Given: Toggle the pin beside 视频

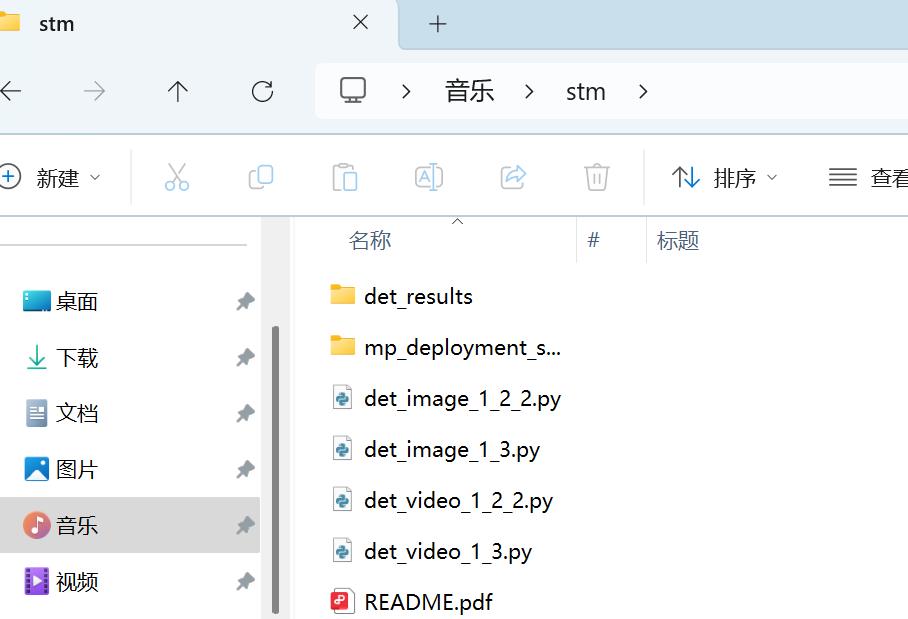Looking at the screenshot, I should [245, 581].
